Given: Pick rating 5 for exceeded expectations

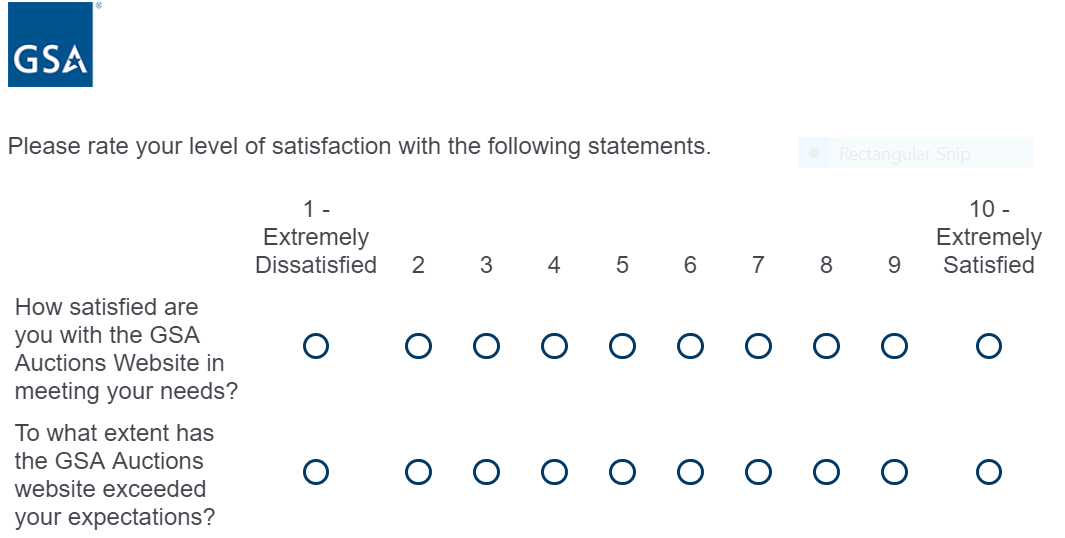Looking at the screenshot, I should coord(622,472).
